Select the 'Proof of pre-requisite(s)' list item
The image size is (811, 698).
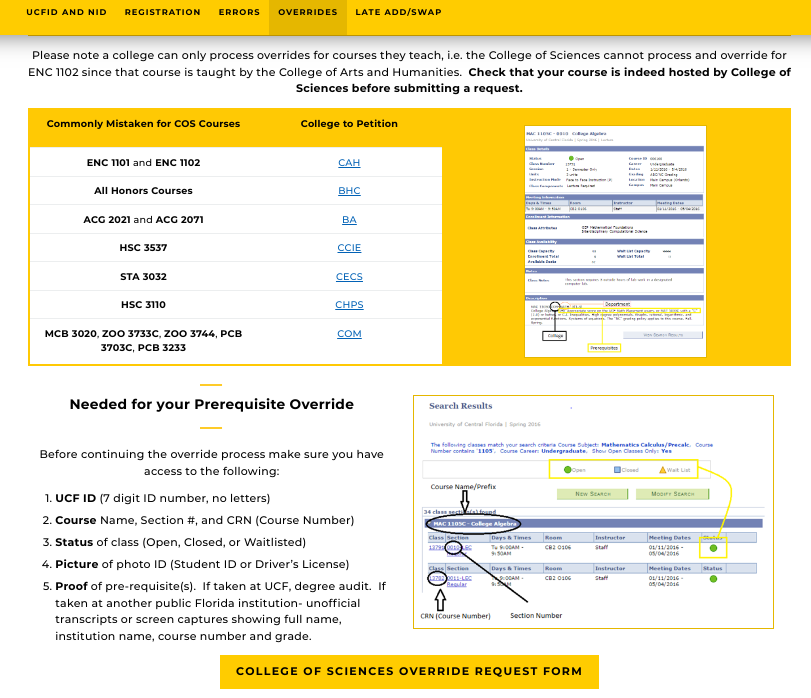pos(221,611)
